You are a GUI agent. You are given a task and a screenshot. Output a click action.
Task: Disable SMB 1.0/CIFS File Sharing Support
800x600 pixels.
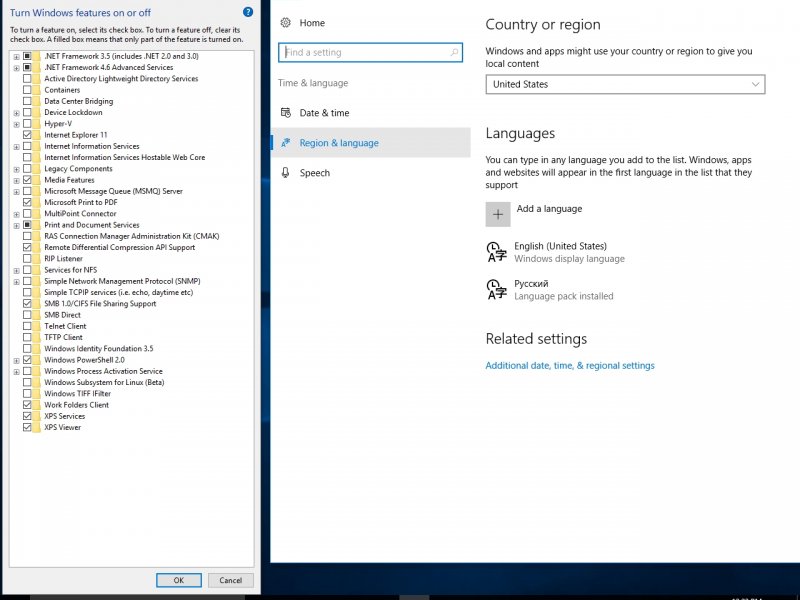click(x=27, y=304)
